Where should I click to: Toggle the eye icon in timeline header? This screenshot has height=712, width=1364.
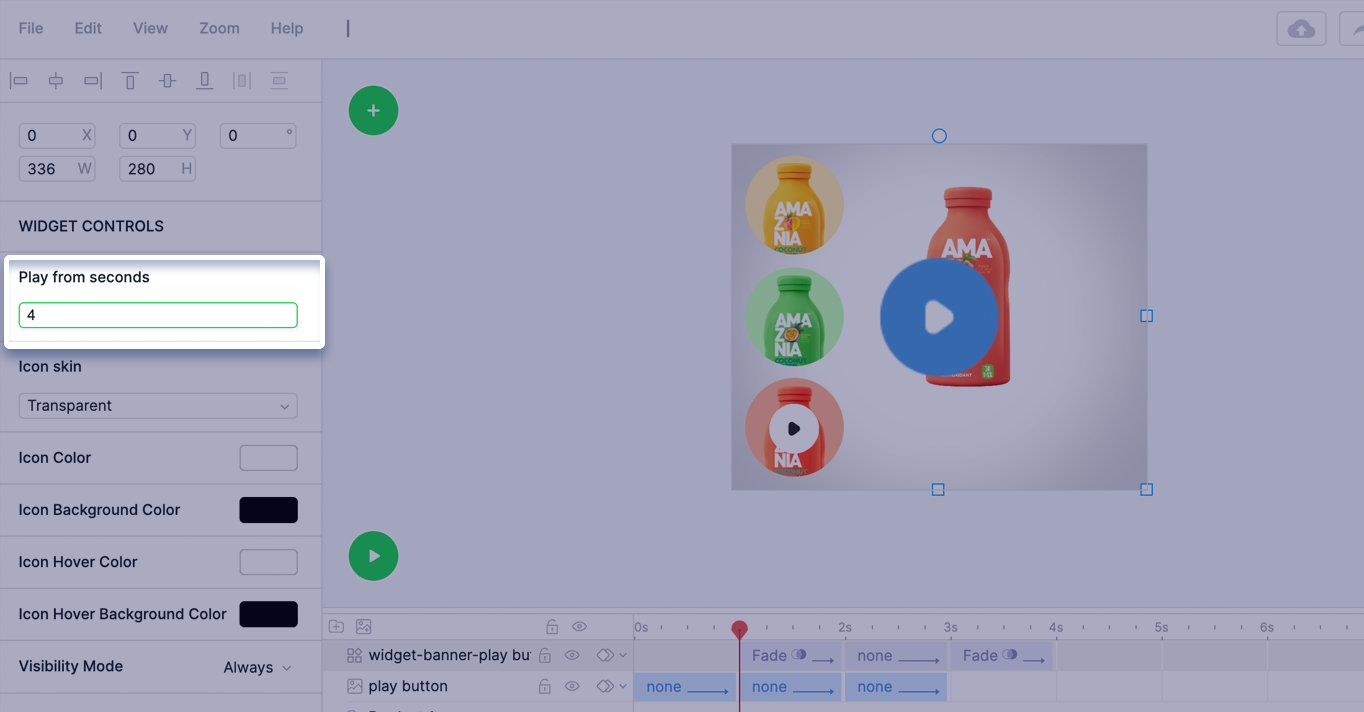point(579,627)
